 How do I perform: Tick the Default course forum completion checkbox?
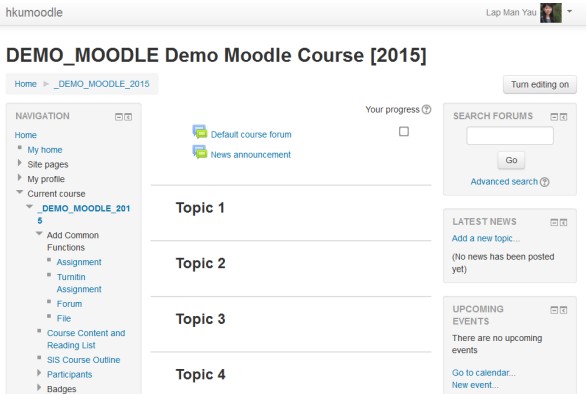coord(404,132)
